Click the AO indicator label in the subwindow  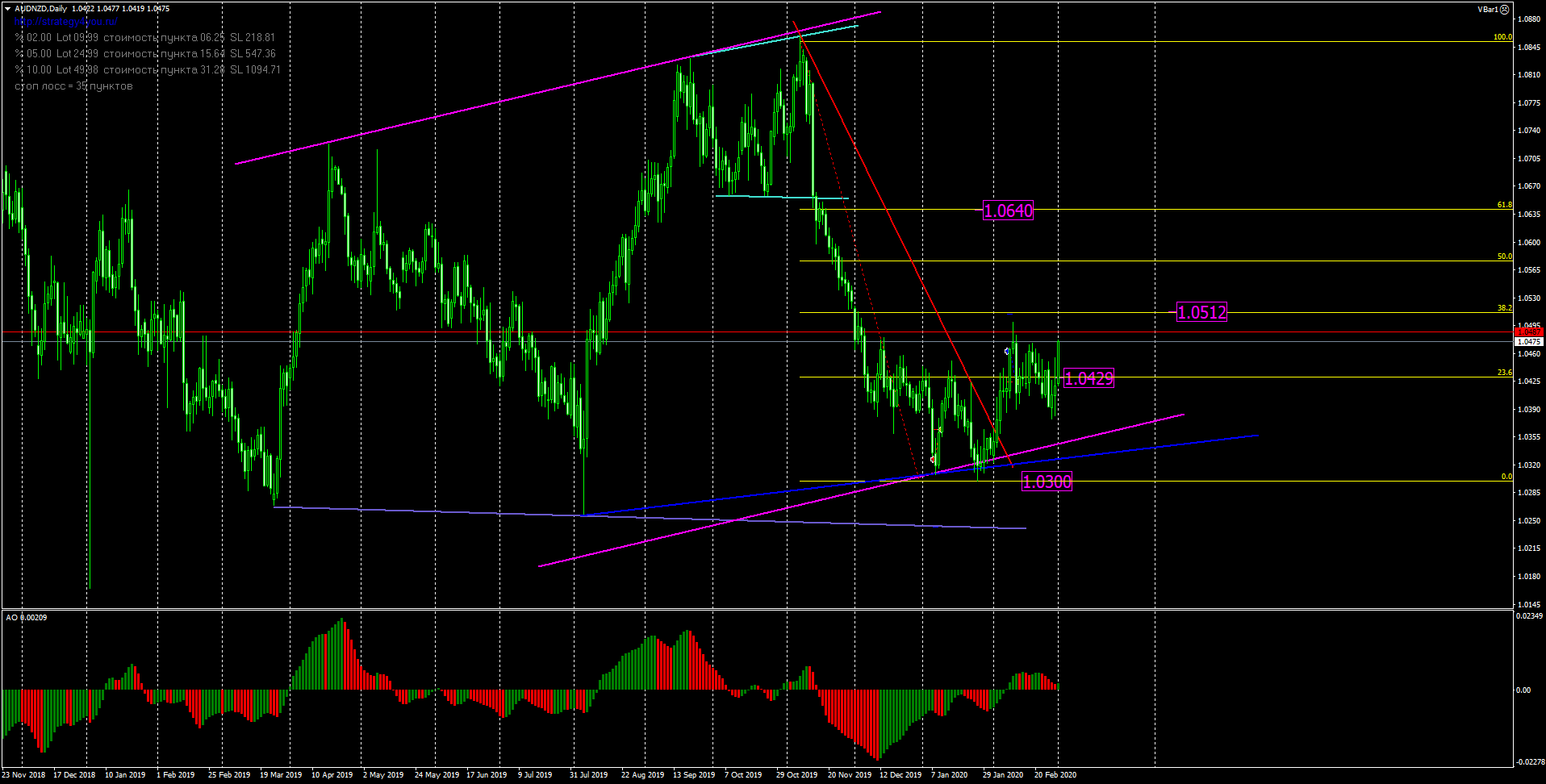click(x=11, y=618)
